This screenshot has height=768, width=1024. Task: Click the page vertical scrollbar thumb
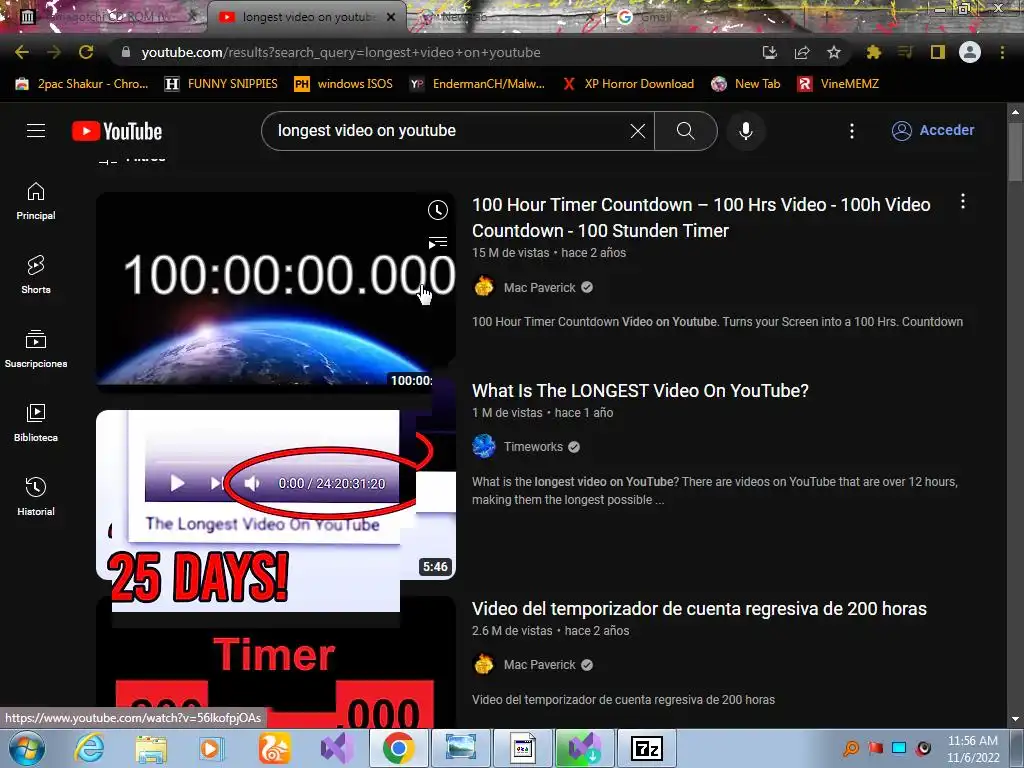click(1015, 150)
